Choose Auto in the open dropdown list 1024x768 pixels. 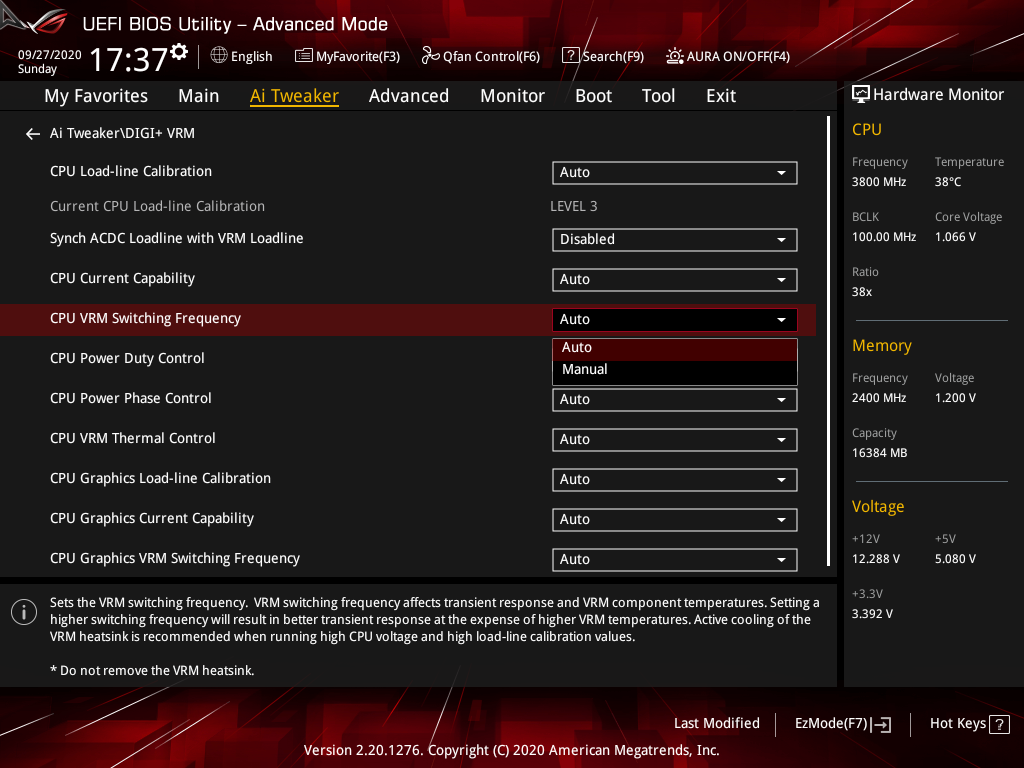click(x=675, y=348)
